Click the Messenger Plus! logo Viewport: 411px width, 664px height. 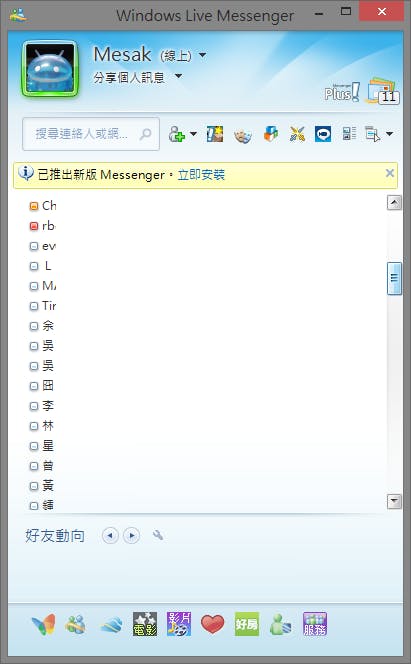[342, 92]
